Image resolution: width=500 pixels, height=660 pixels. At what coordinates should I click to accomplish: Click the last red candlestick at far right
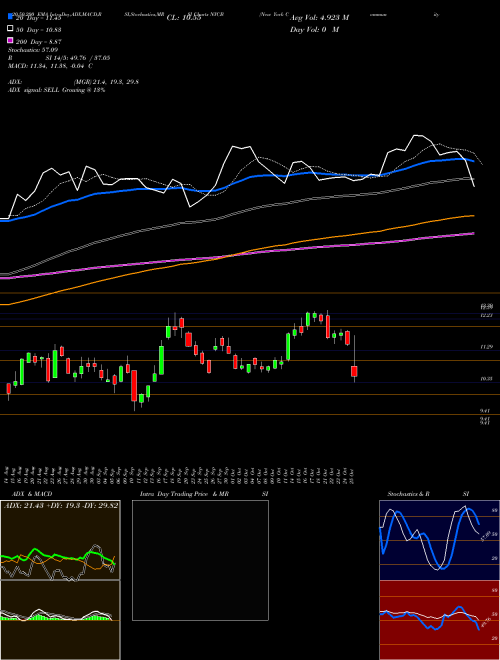pyautogui.click(x=354, y=371)
